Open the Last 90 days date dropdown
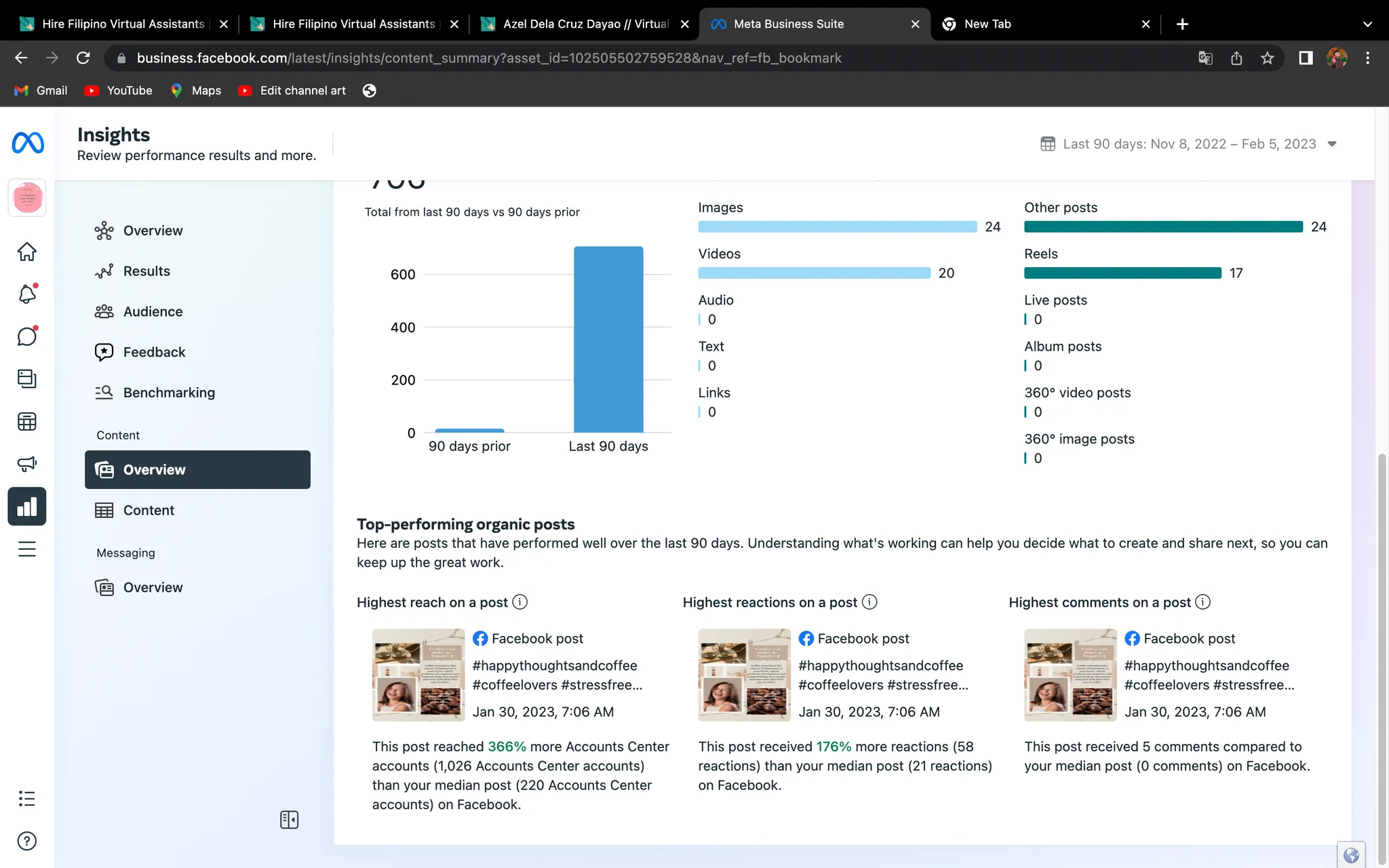Screen dimensions: 1389x868 (x=1188, y=144)
